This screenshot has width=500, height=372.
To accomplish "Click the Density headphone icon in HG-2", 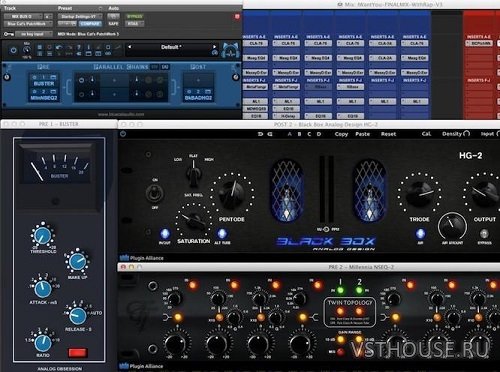I will 467,134.
